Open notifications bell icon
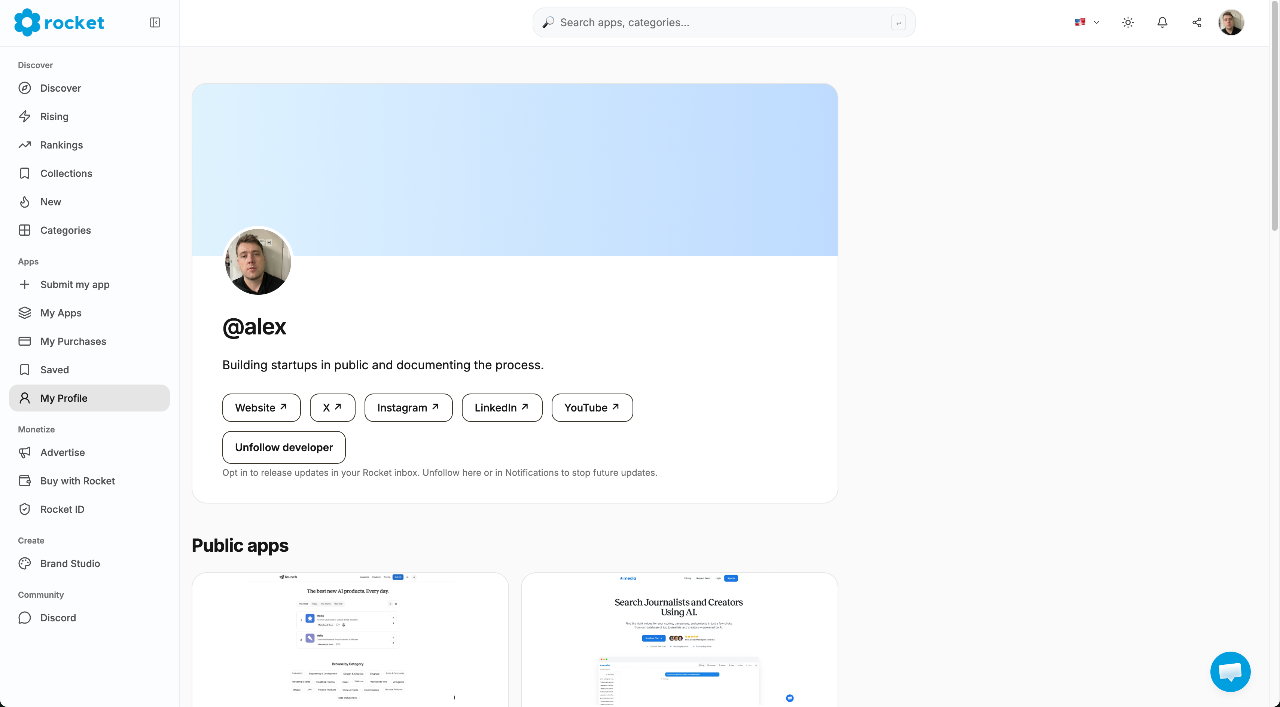The height and width of the screenshot is (707, 1280). [x=1162, y=22]
